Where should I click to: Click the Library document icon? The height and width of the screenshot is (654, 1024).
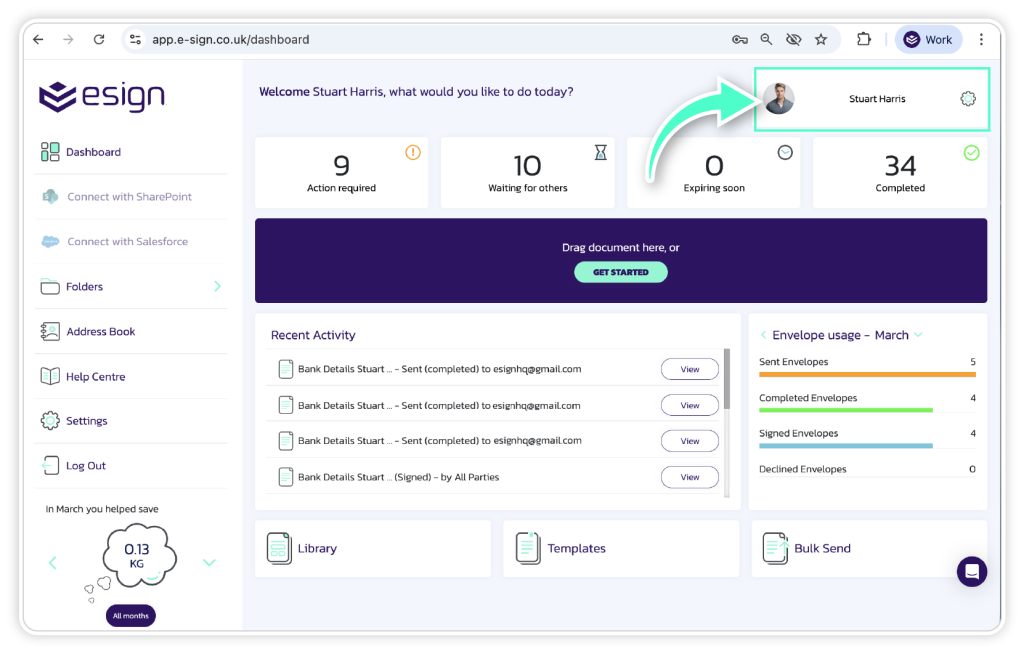point(279,548)
